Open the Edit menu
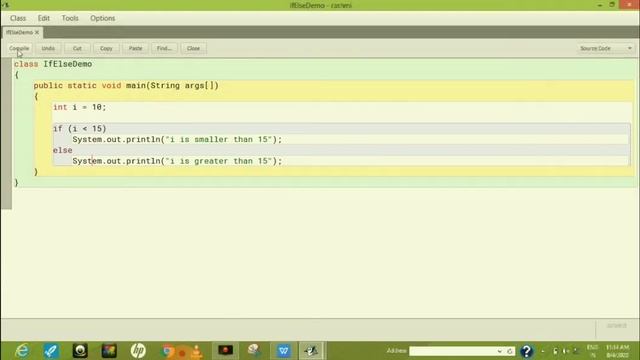Image resolution: width=640 pixels, height=360 pixels. click(44, 18)
